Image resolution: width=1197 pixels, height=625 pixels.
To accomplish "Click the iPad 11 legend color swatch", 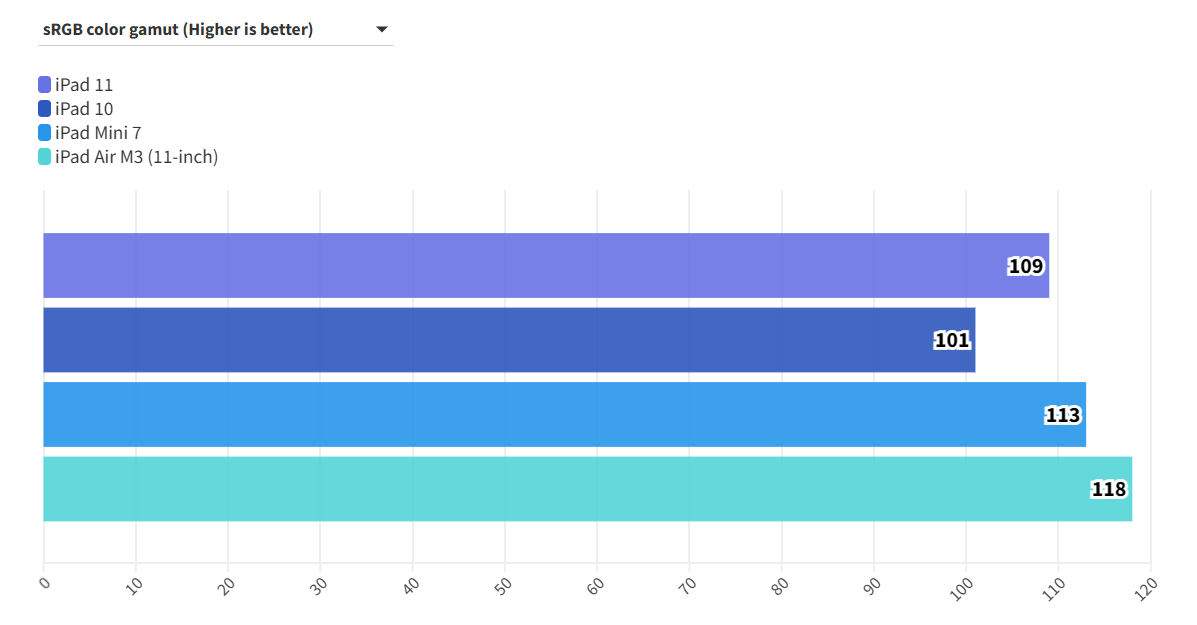I will (45, 85).
